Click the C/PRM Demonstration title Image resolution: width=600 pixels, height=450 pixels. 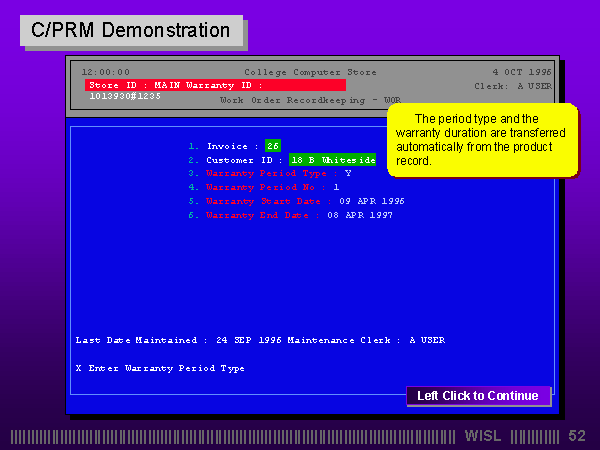tap(131, 30)
